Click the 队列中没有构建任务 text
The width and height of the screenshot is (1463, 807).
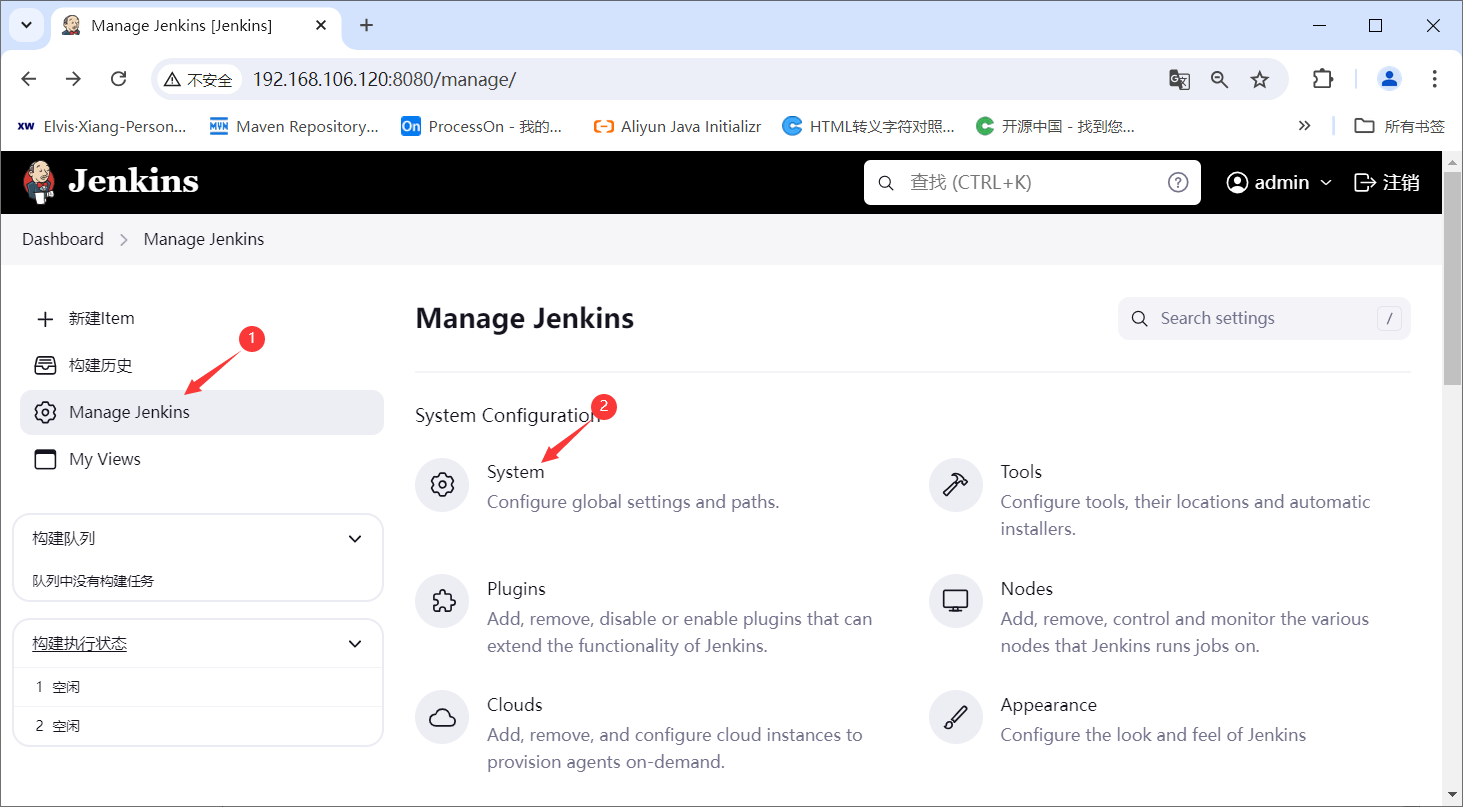(93, 581)
